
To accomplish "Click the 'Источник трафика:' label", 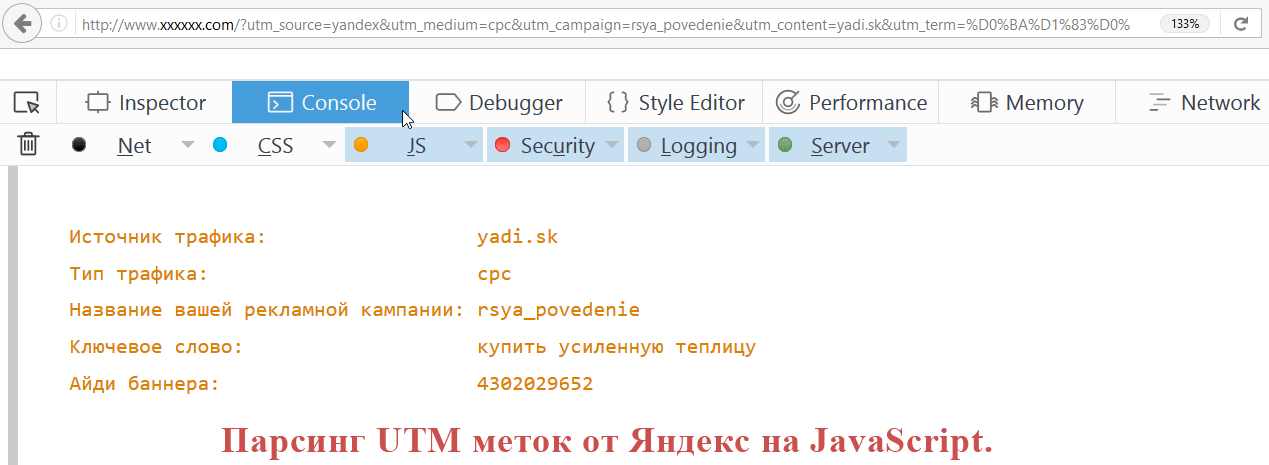I will click(x=168, y=237).
